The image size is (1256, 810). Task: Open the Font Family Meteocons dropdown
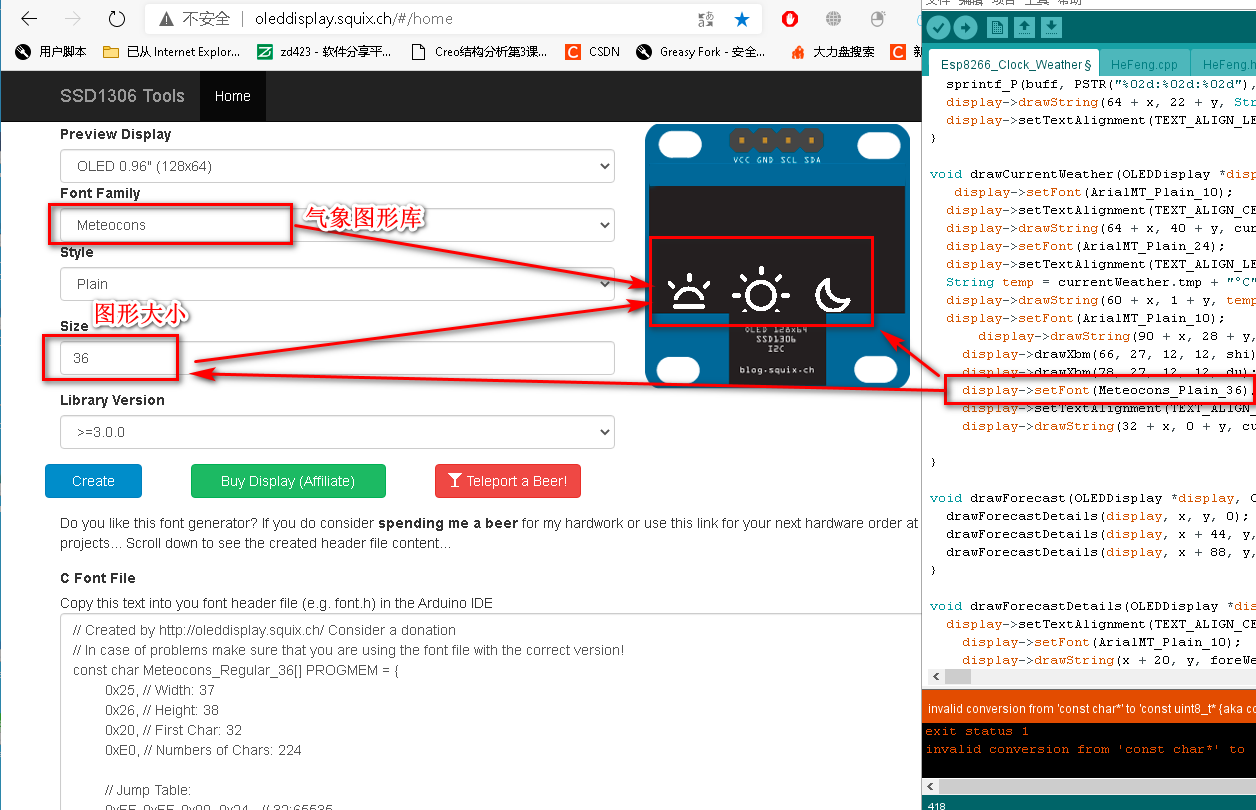[x=337, y=225]
